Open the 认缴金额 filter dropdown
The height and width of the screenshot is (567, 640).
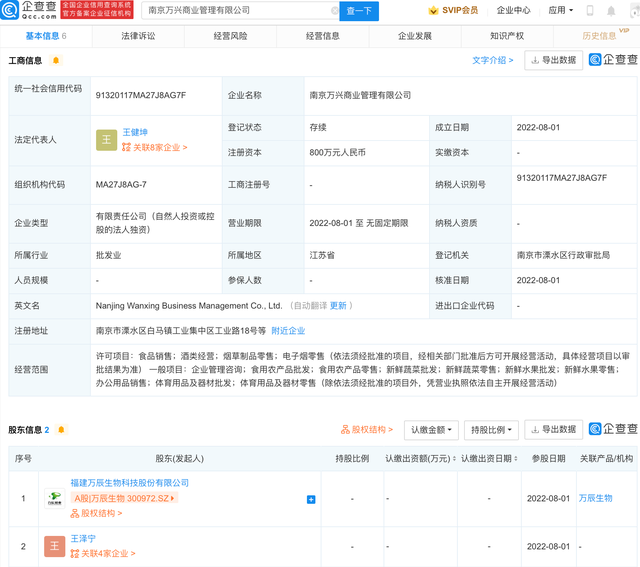(432, 430)
